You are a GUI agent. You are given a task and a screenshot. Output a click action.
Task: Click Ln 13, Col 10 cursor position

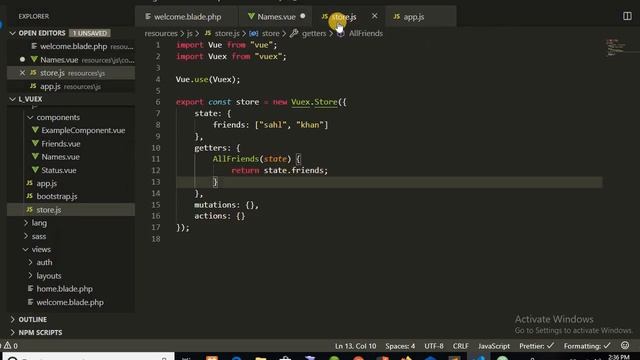(x=356, y=346)
